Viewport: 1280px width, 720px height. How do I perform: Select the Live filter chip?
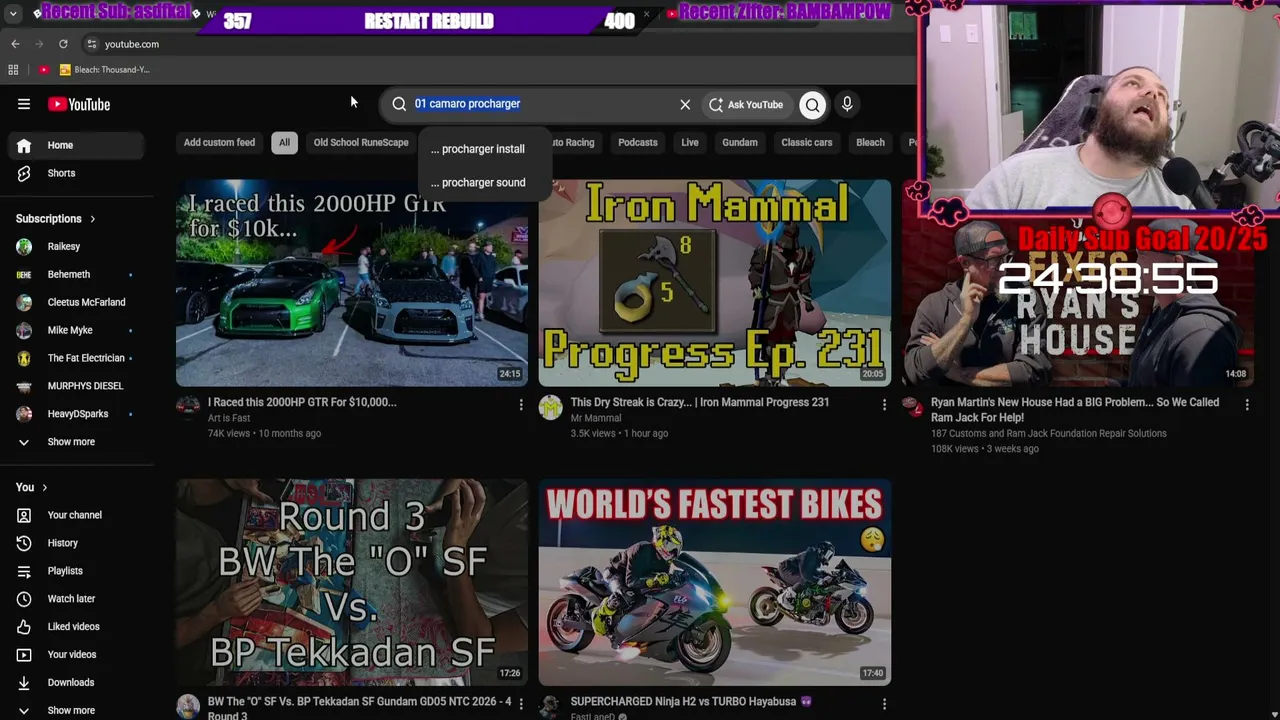click(x=690, y=142)
